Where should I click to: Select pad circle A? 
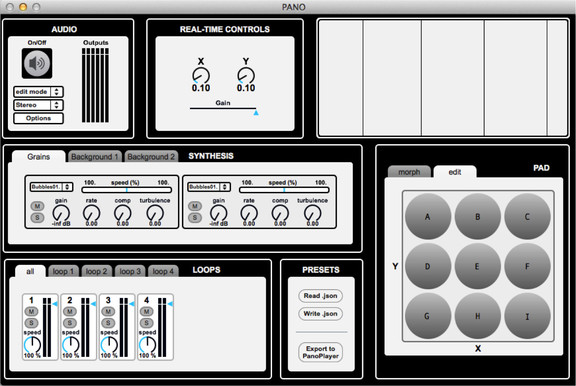click(x=428, y=216)
